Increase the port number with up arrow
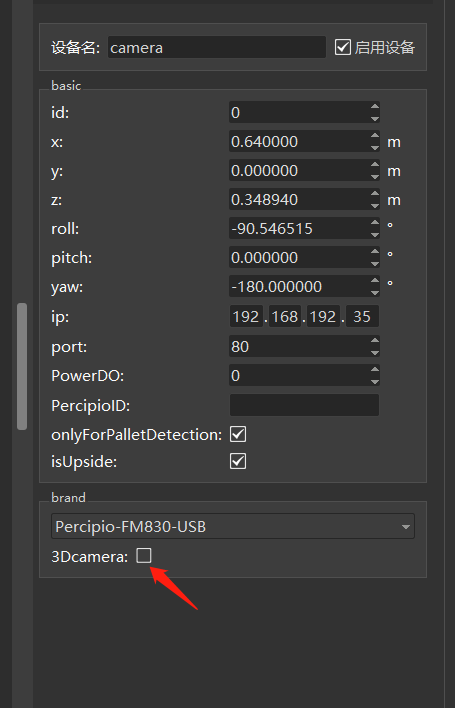This screenshot has width=455, height=708. [x=375, y=340]
